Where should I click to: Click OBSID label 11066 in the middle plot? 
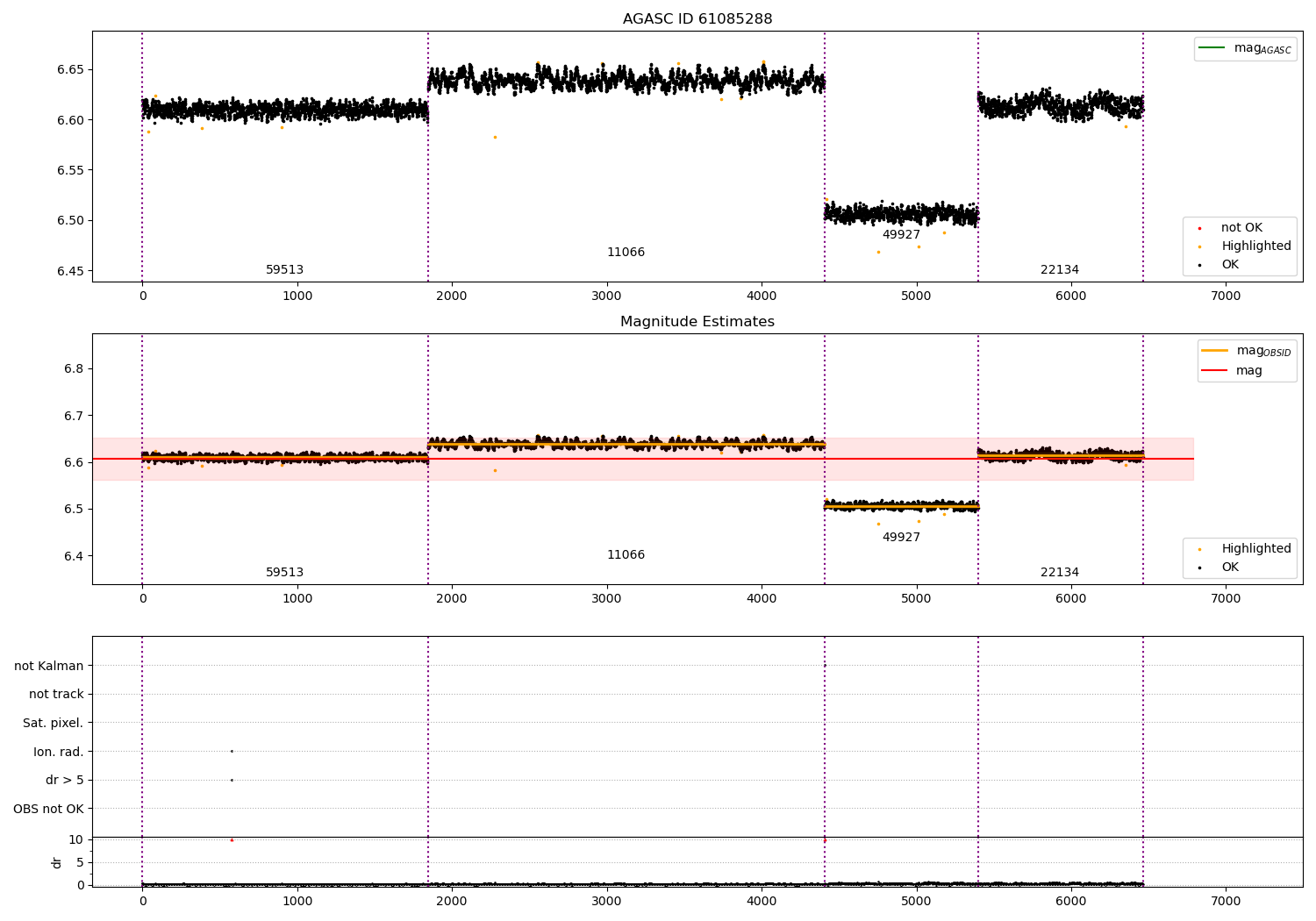626,555
